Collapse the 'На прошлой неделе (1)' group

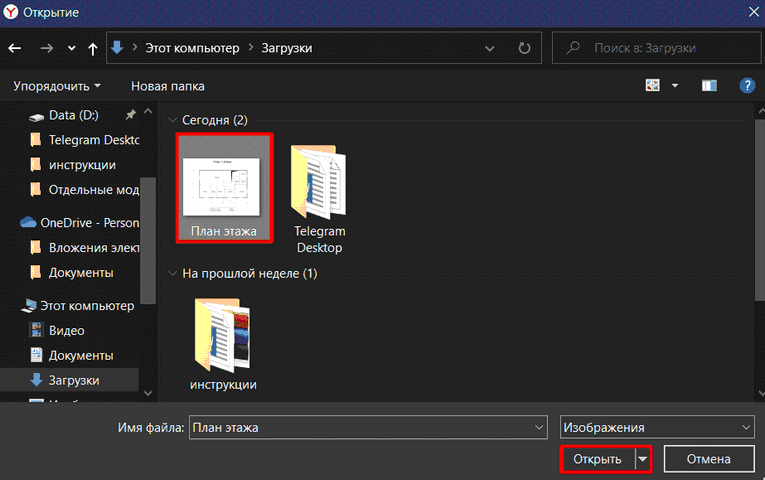pyautogui.click(x=172, y=274)
